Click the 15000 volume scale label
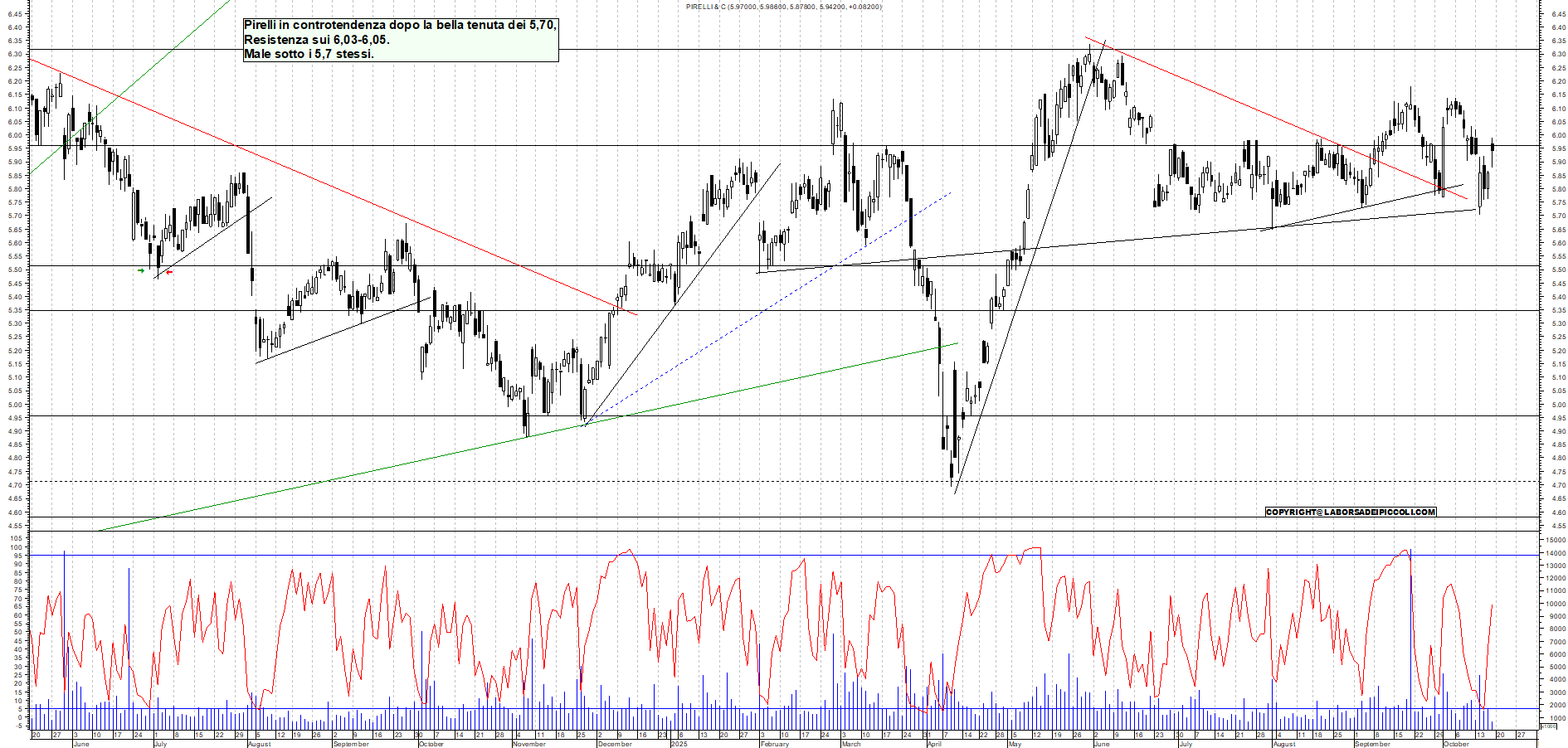1568x748 pixels. [x=1555, y=540]
